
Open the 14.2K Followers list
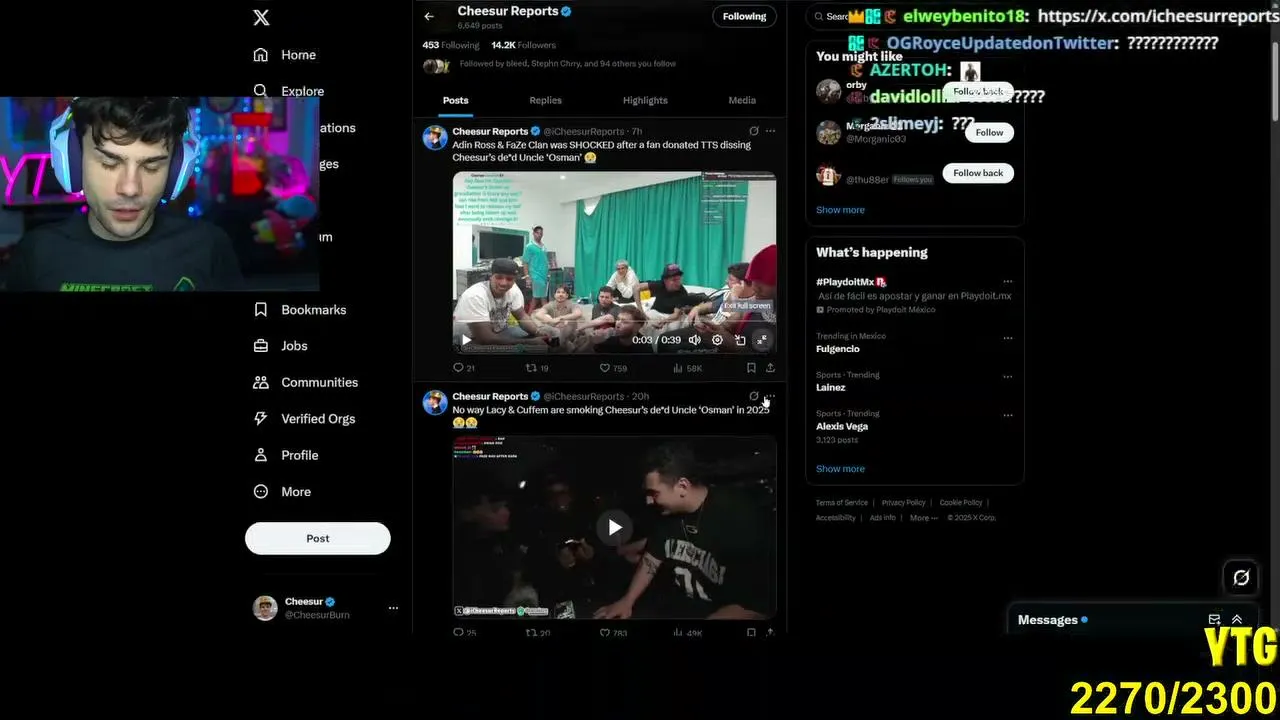(523, 45)
